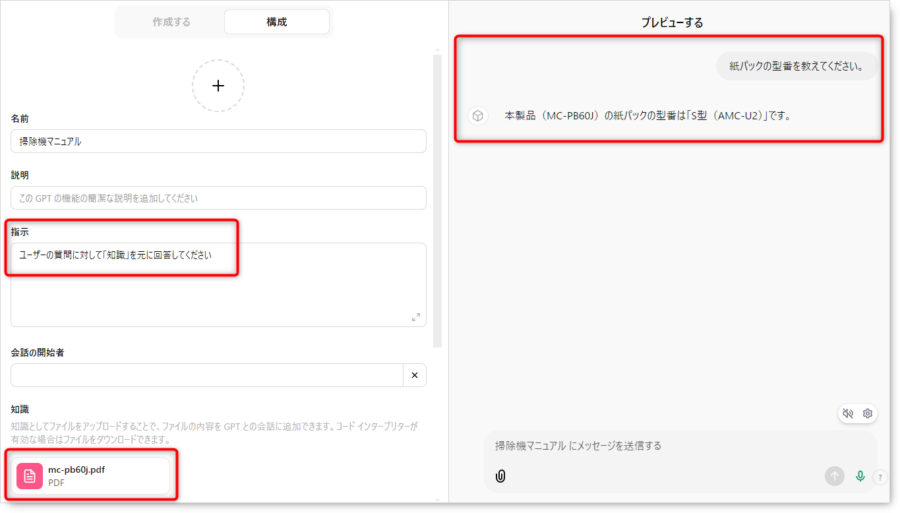Click the cube assistant avatar icon
The width and height of the screenshot is (900, 513).
[478, 116]
